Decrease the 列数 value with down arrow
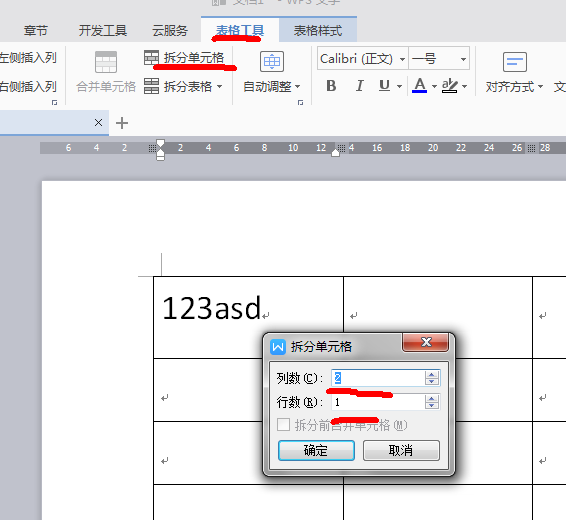The height and width of the screenshot is (520, 566). click(432, 382)
